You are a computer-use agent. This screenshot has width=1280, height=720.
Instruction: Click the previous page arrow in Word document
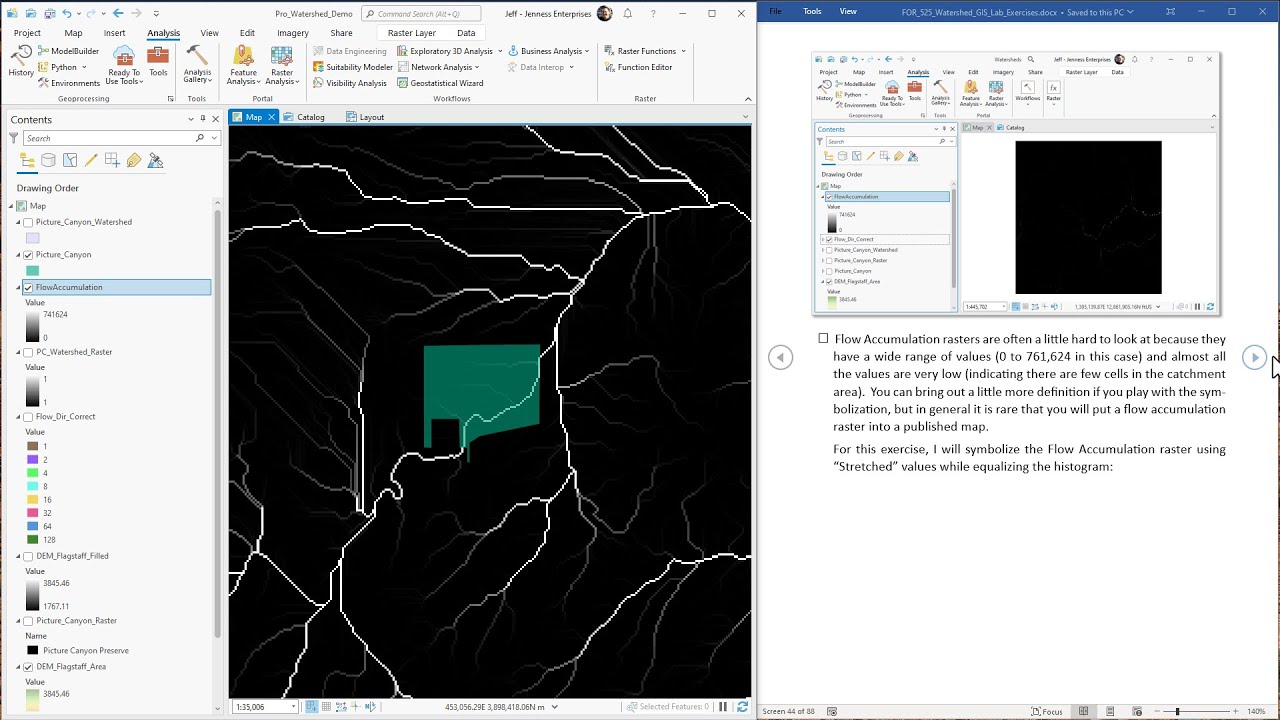pyautogui.click(x=780, y=357)
